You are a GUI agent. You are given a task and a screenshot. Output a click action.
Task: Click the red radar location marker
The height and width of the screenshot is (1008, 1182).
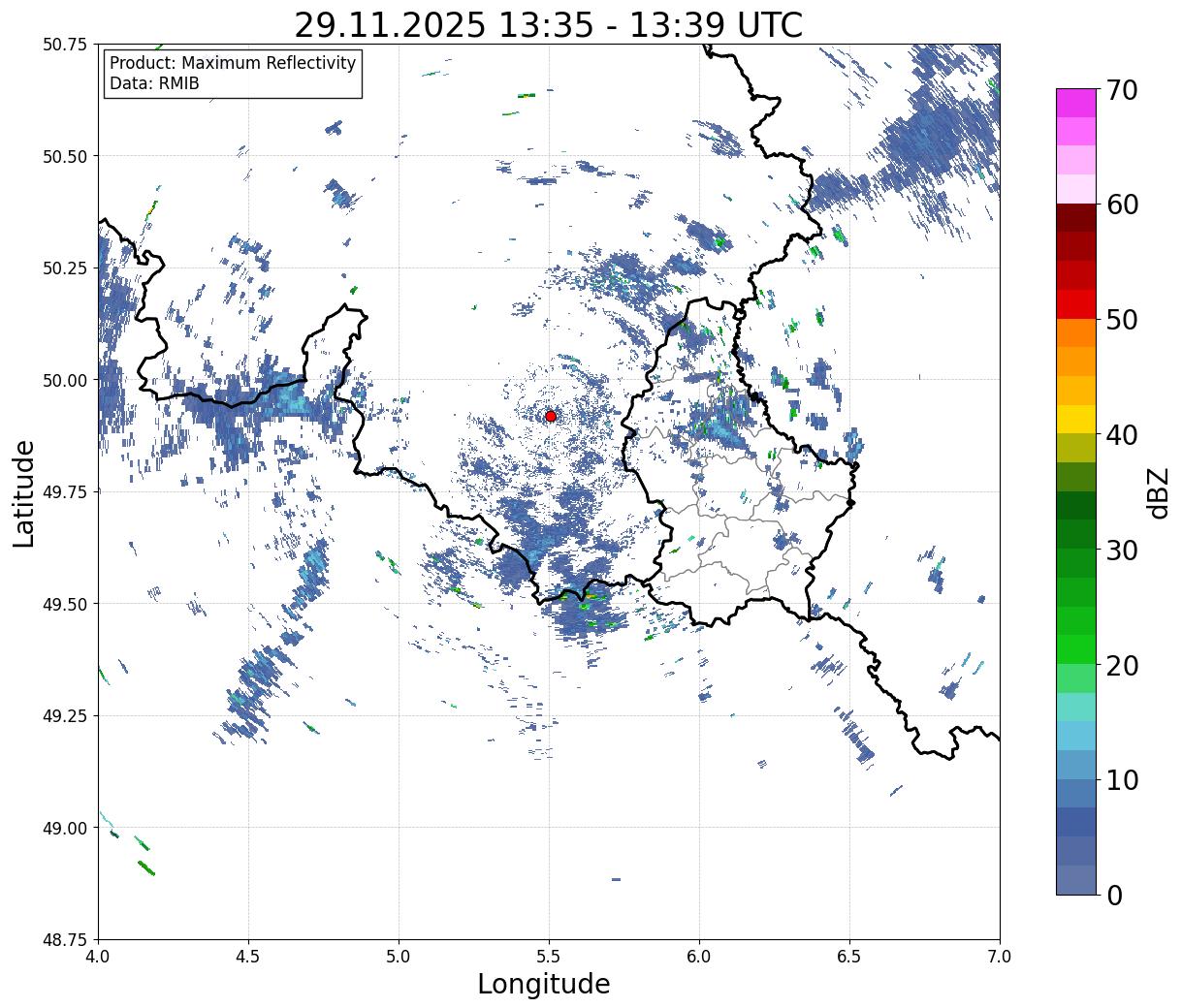pyautogui.click(x=551, y=416)
